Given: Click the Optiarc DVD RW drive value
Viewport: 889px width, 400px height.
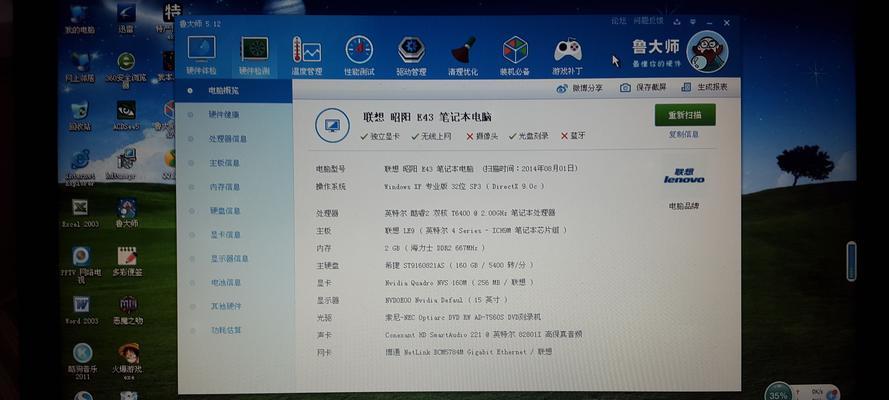Looking at the screenshot, I should [463, 317].
